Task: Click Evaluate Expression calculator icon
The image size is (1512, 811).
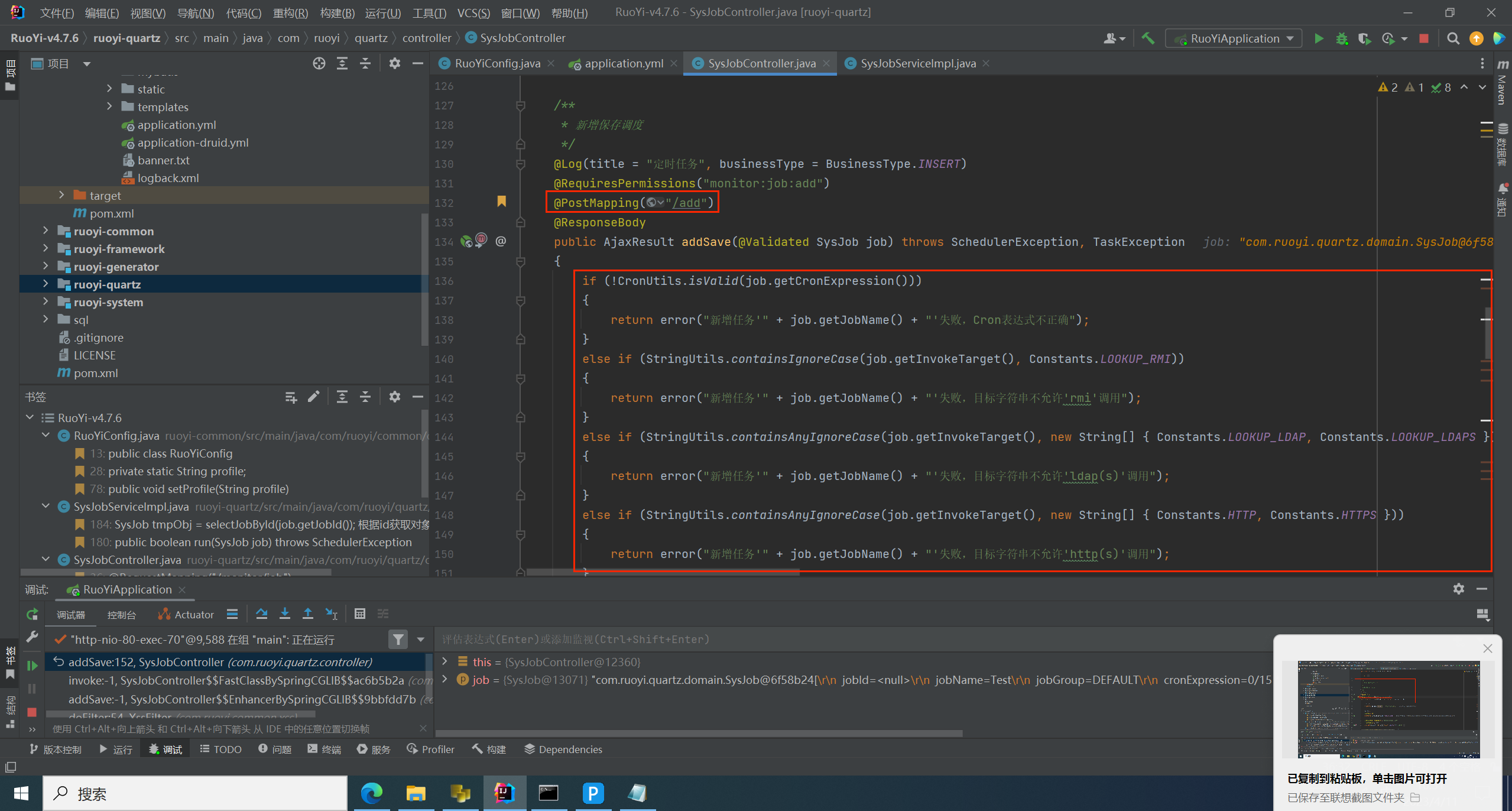Action: click(360, 614)
